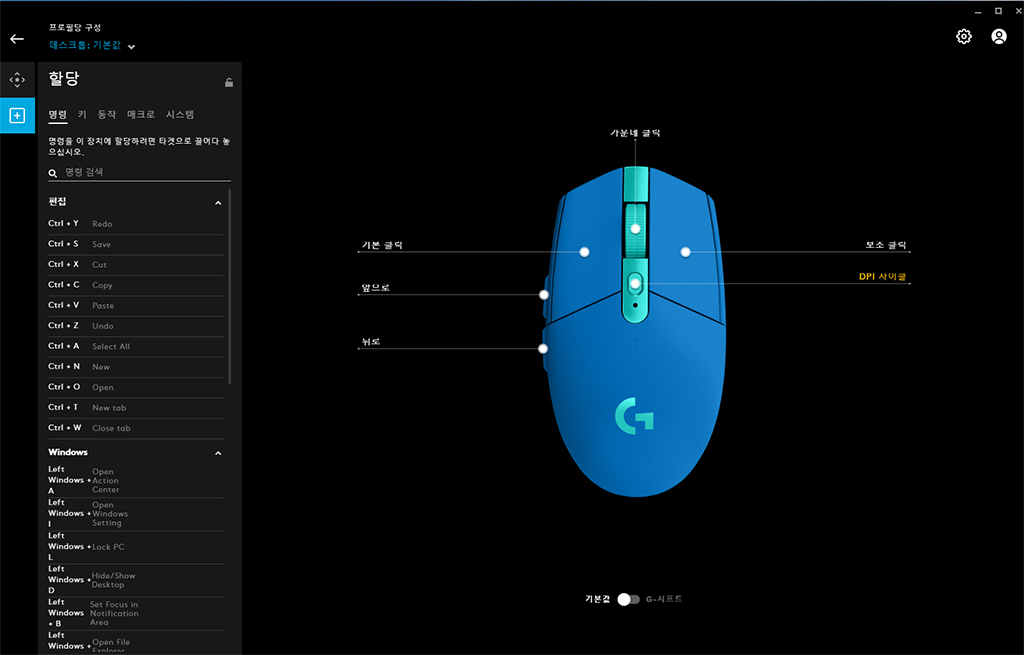Select the assignments plus-square sidebar tab
1024x655 pixels.
click(17, 116)
